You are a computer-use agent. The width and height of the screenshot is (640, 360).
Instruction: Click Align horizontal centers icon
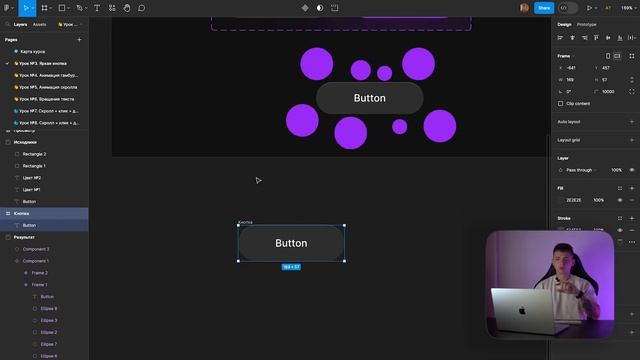pyautogui.click(x=572, y=38)
